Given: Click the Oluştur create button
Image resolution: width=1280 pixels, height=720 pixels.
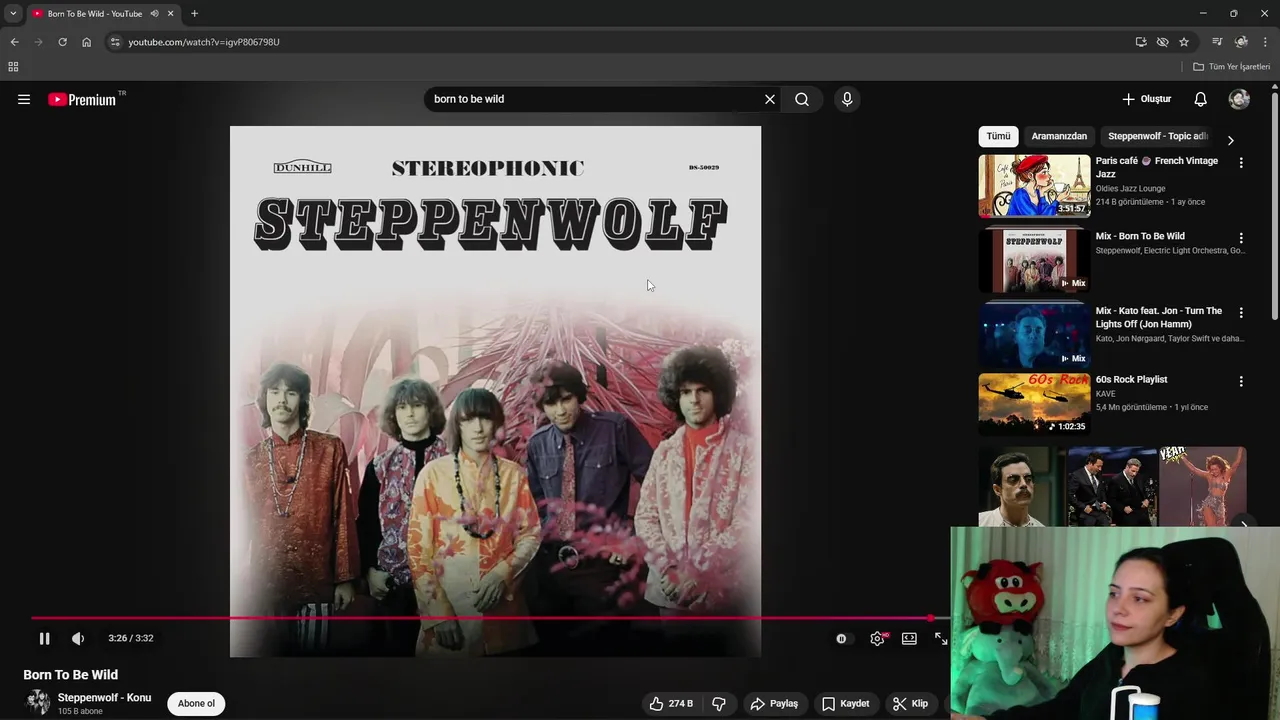Looking at the screenshot, I should [1146, 99].
